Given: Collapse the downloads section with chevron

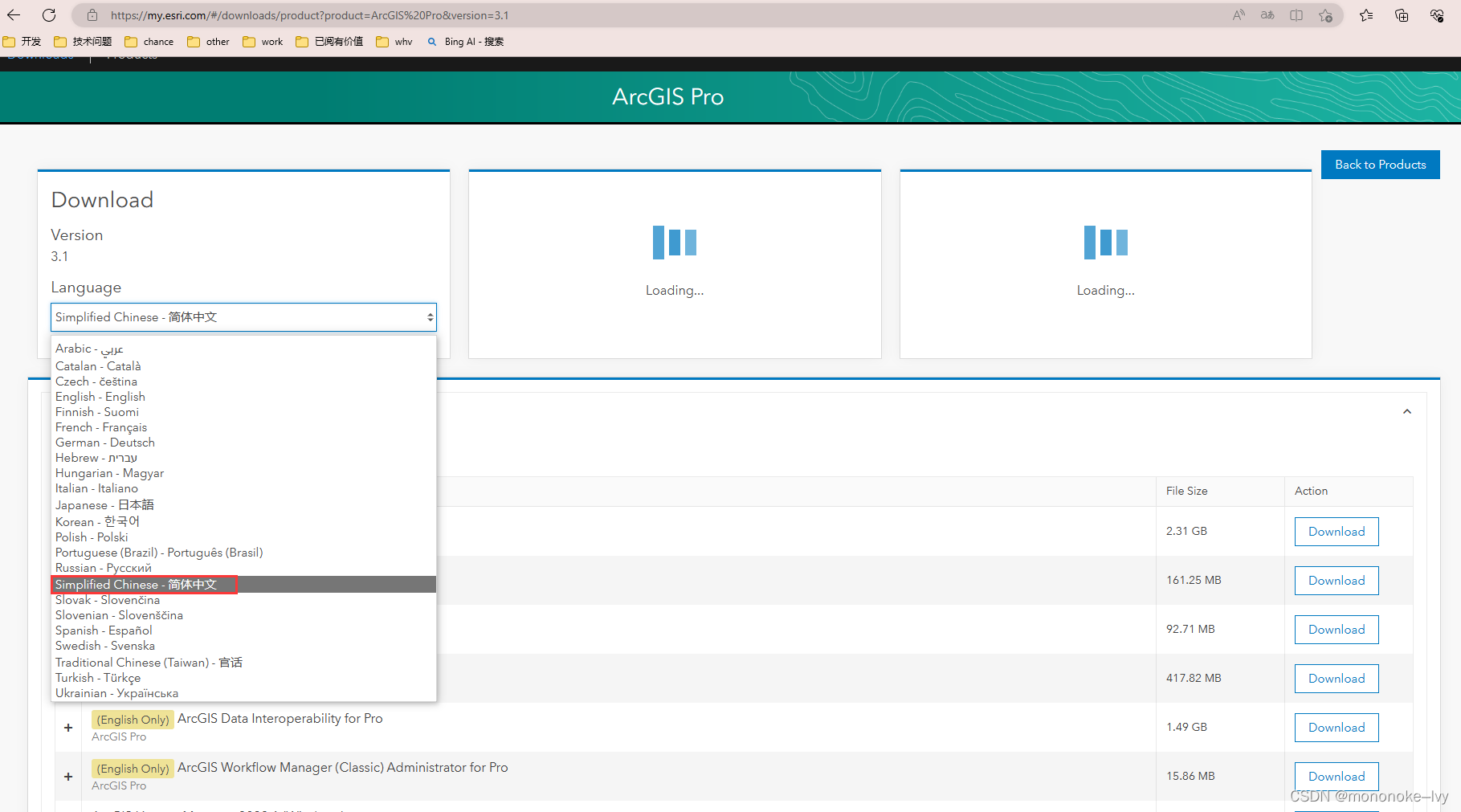Looking at the screenshot, I should 1406,411.
